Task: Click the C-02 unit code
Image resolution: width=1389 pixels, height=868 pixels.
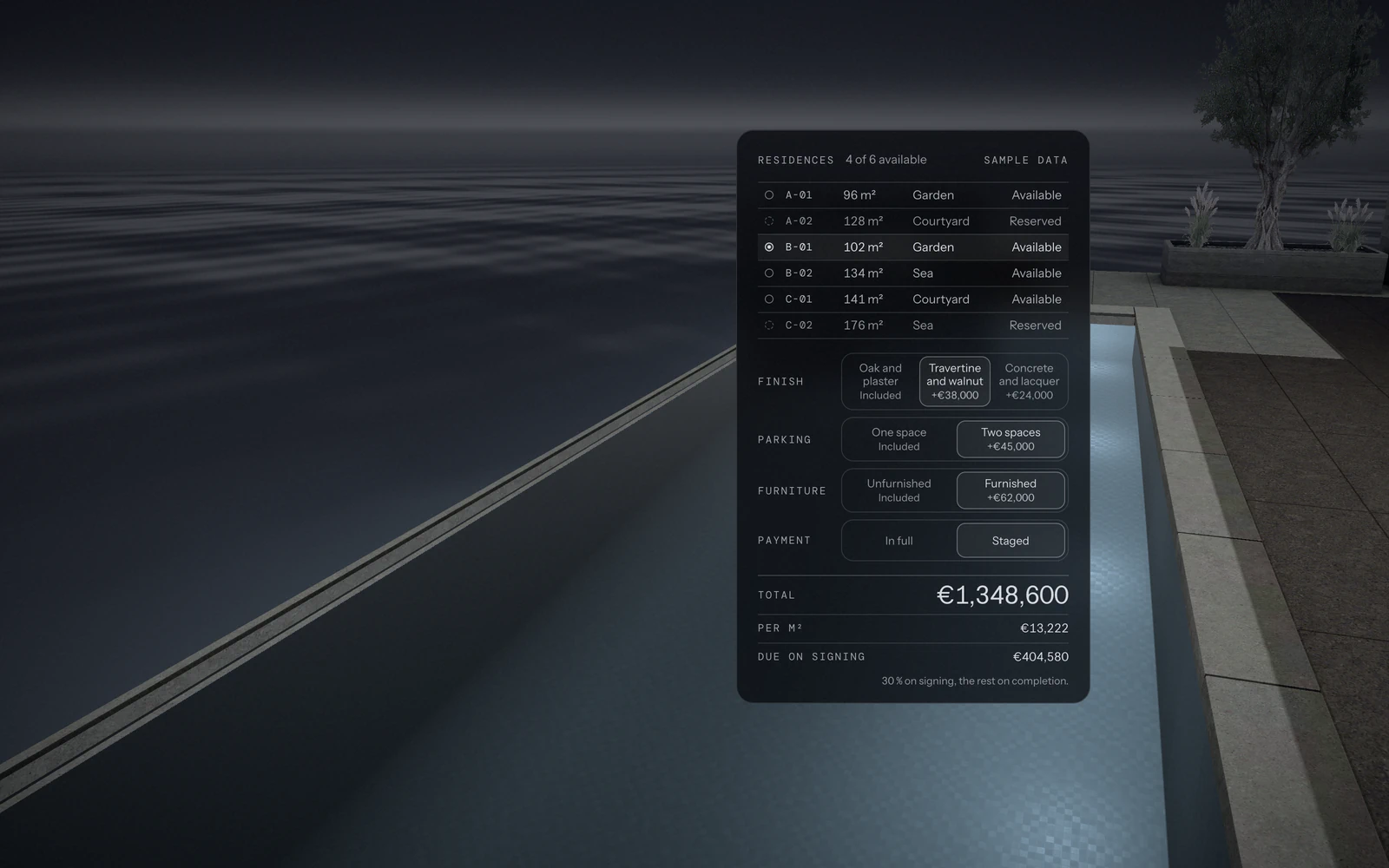Action: pos(799,325)
